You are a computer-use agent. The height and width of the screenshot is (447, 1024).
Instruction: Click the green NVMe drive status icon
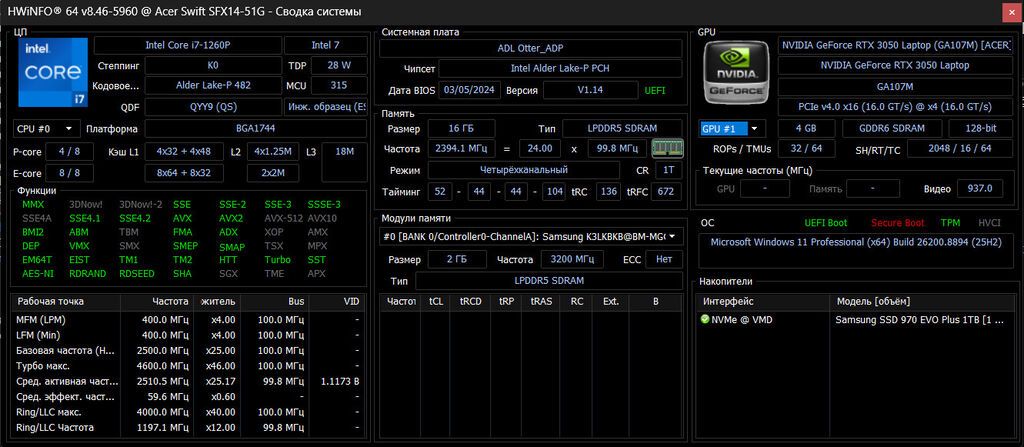[705, 320]
